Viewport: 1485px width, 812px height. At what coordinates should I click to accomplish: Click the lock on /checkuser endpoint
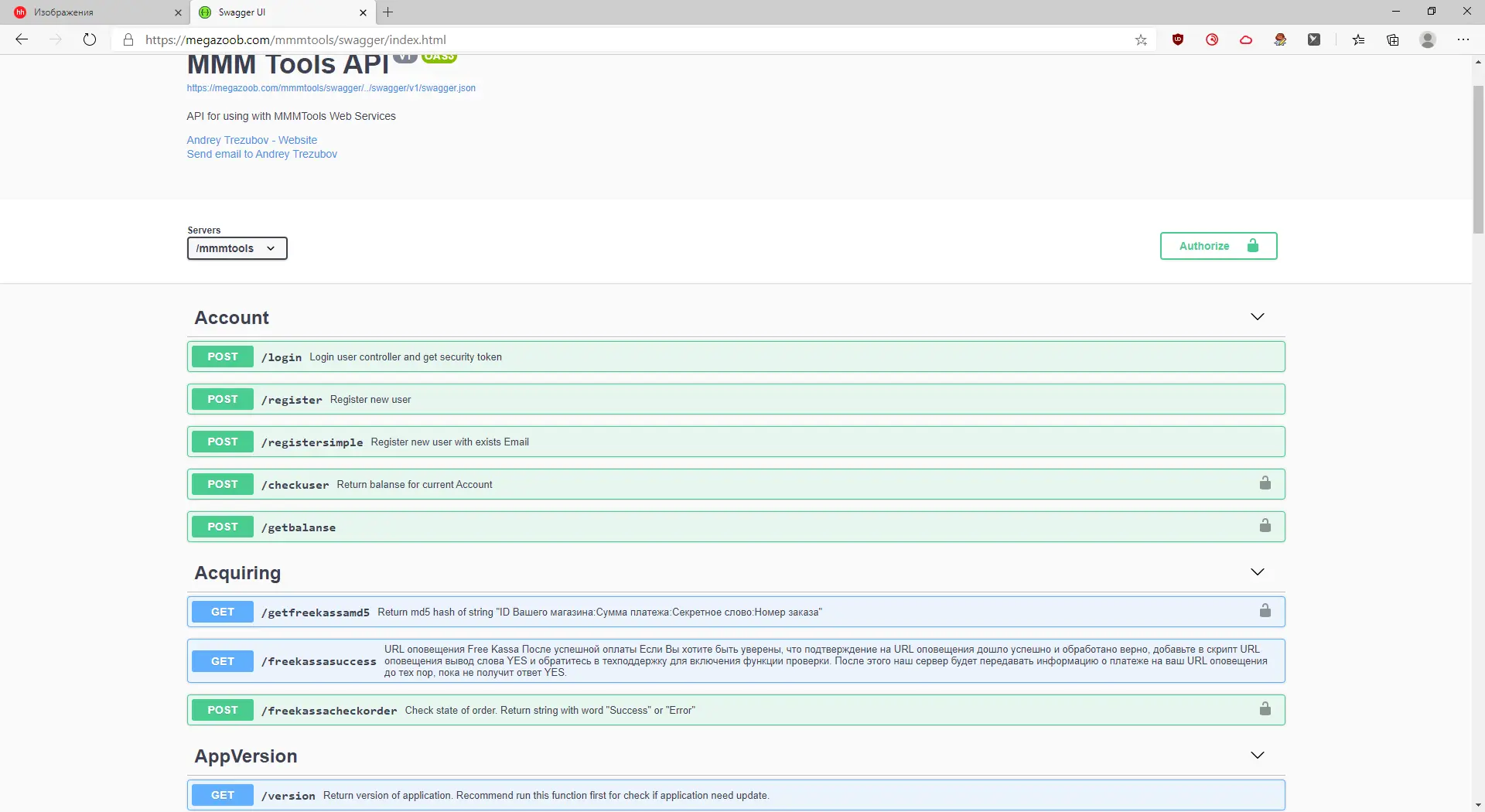click(1265, 483)
